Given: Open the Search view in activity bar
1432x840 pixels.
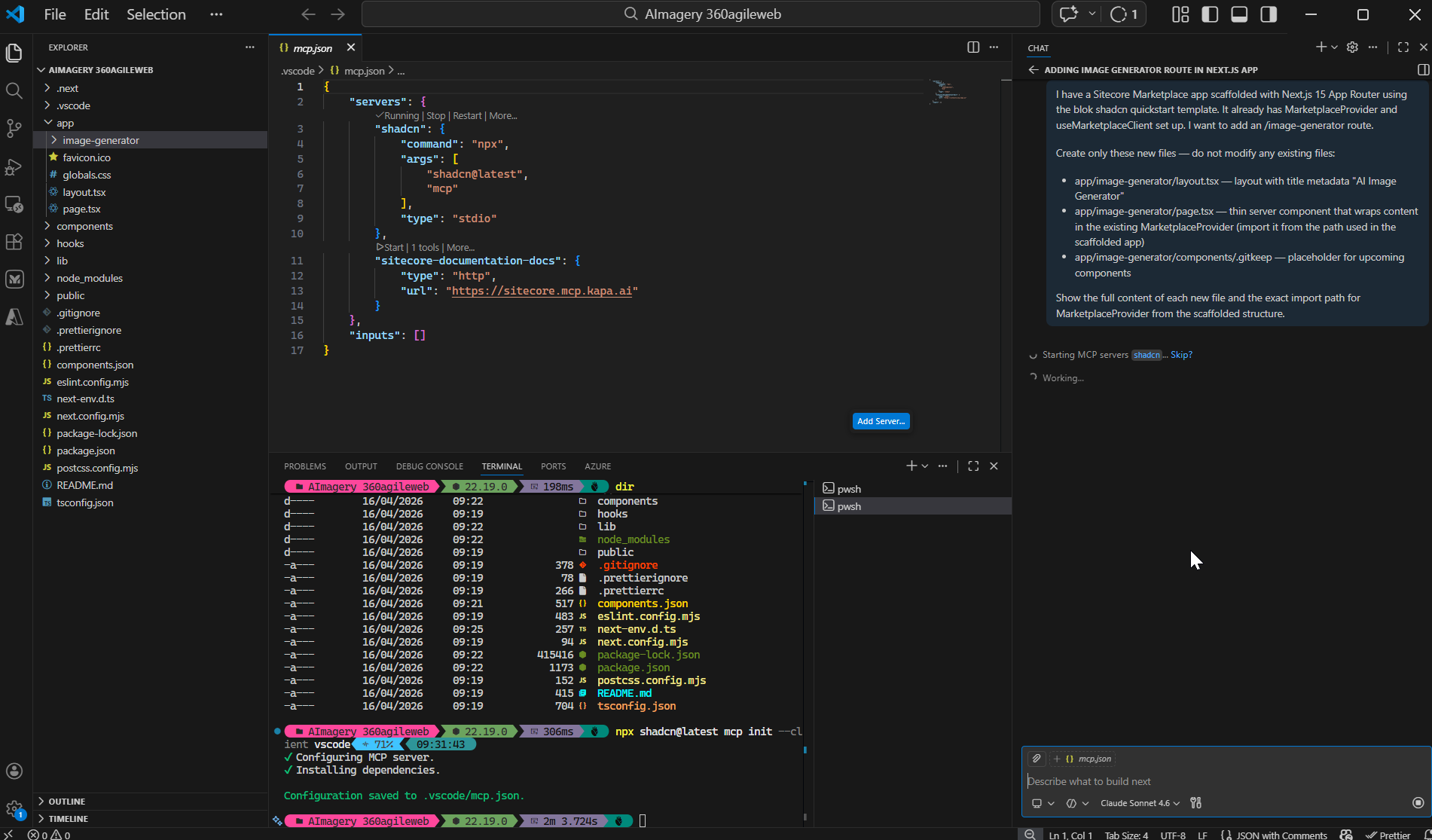Looking at the screenshot, I should [14, 91].
